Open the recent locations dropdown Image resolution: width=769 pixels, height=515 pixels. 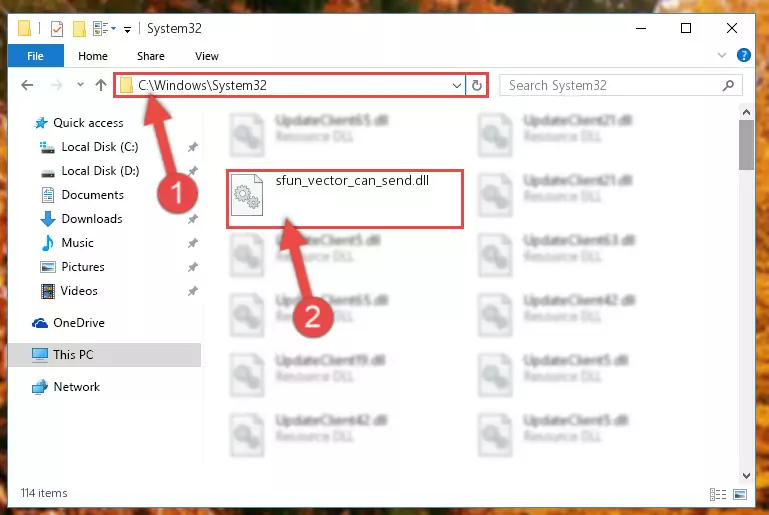click(80, 85)
